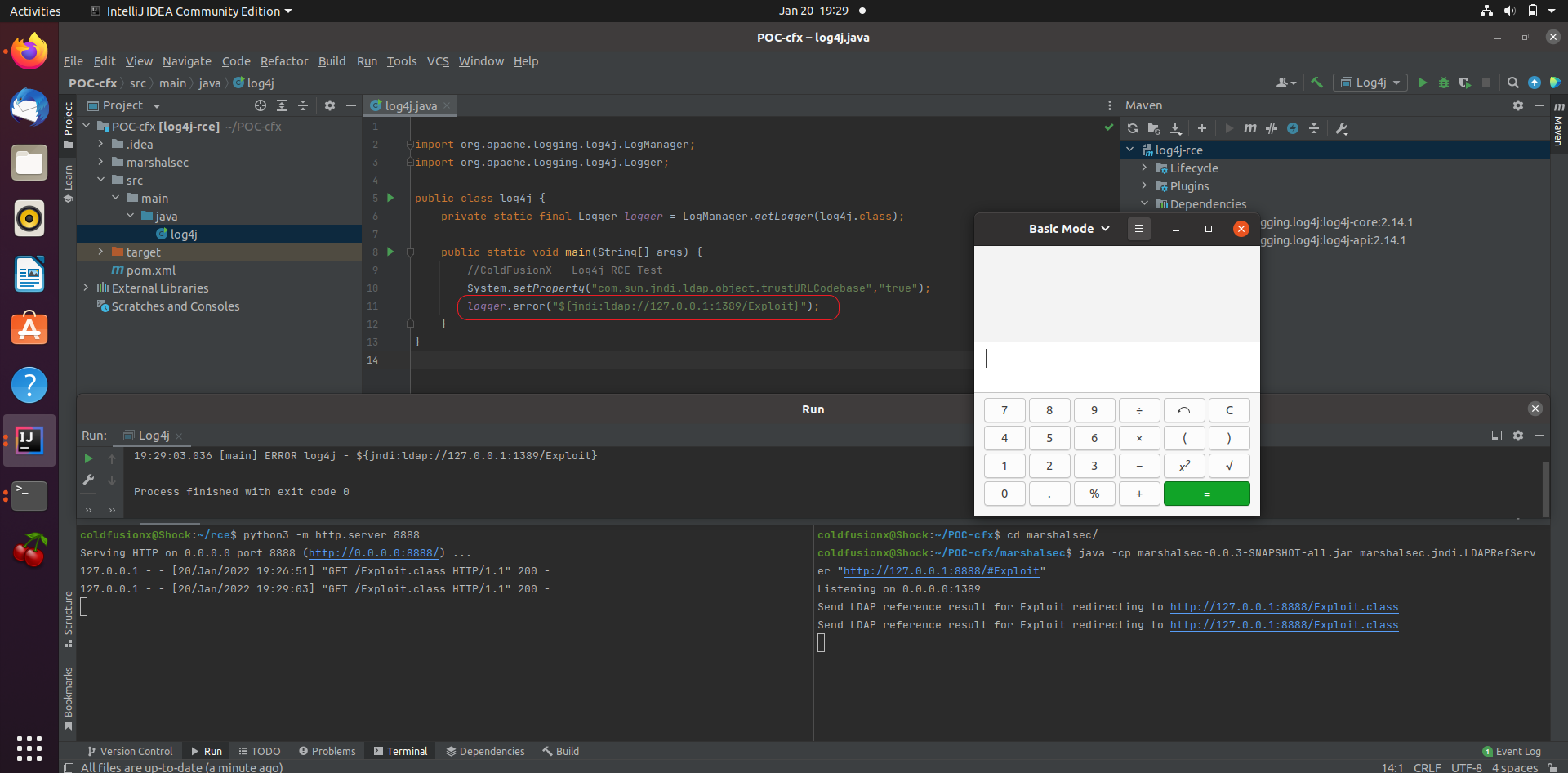Click calculator 7 key

coord(1004,410)
